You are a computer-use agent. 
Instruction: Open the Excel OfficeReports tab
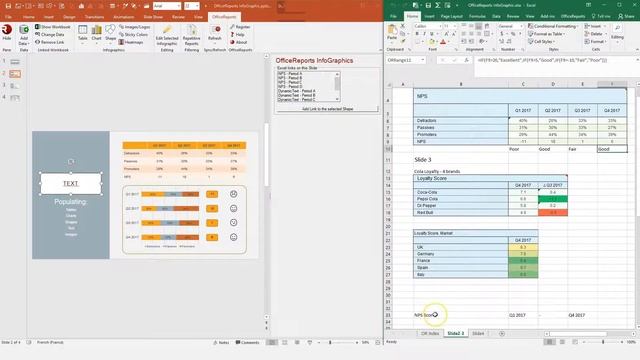[x=573, y=16]
